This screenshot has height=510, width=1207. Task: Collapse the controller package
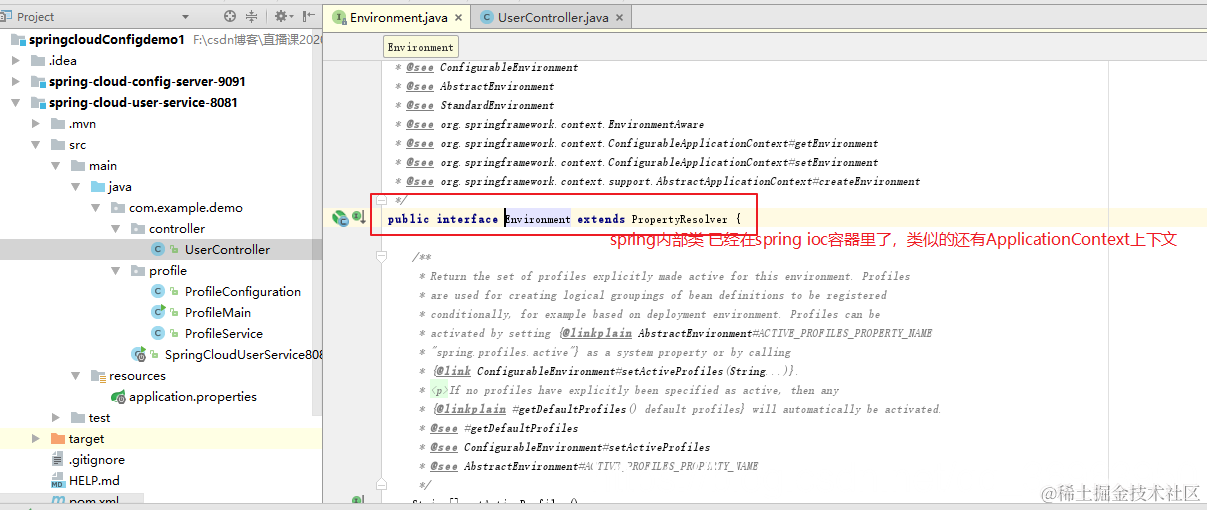click(x=115, y=228)
